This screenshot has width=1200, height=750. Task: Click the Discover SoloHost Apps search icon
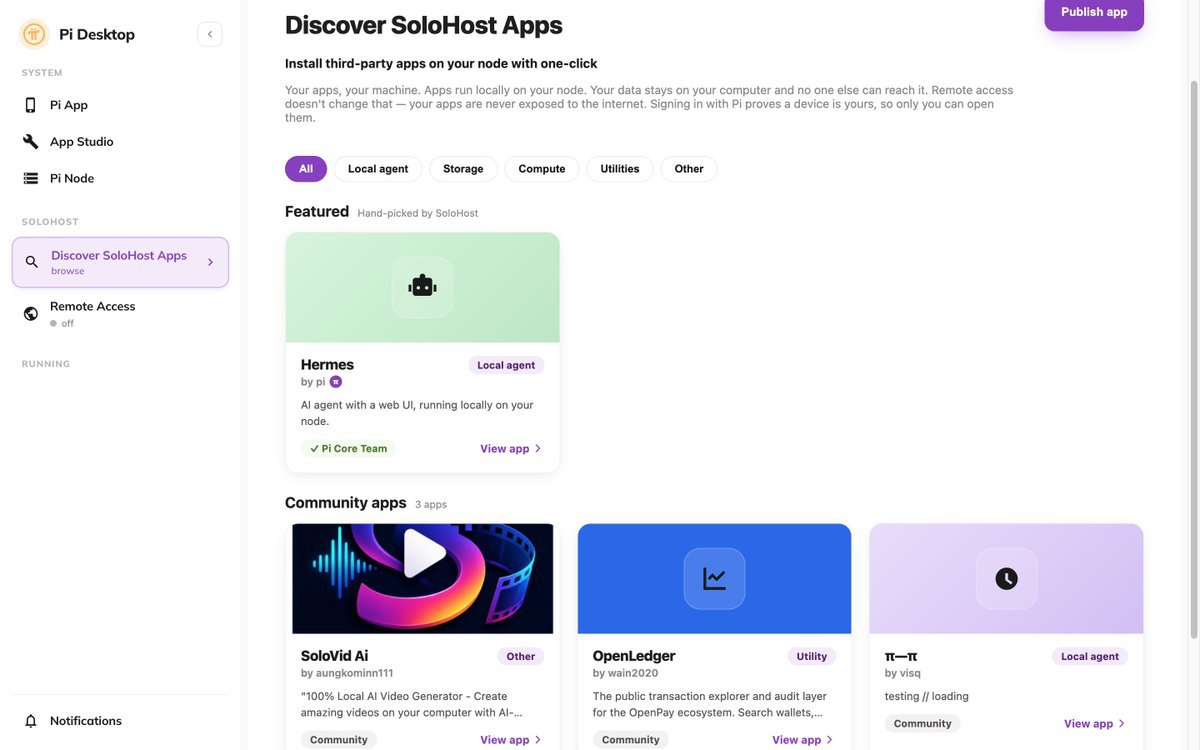point(32,262)
